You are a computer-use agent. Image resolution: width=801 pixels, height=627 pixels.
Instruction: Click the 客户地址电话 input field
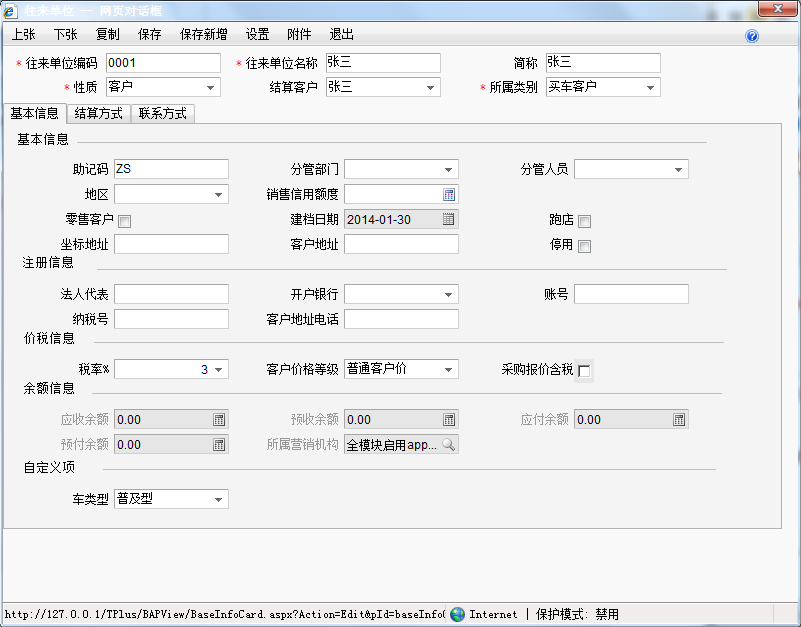coord(401,319)
